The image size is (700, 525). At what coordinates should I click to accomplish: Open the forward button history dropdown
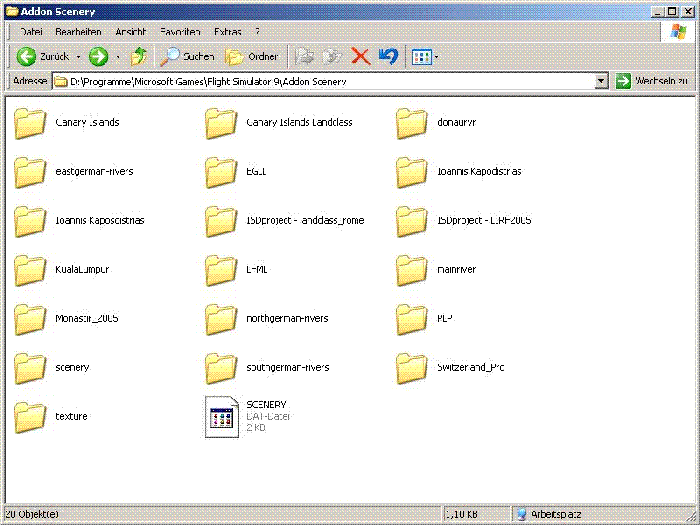click(x=118, y=57)
